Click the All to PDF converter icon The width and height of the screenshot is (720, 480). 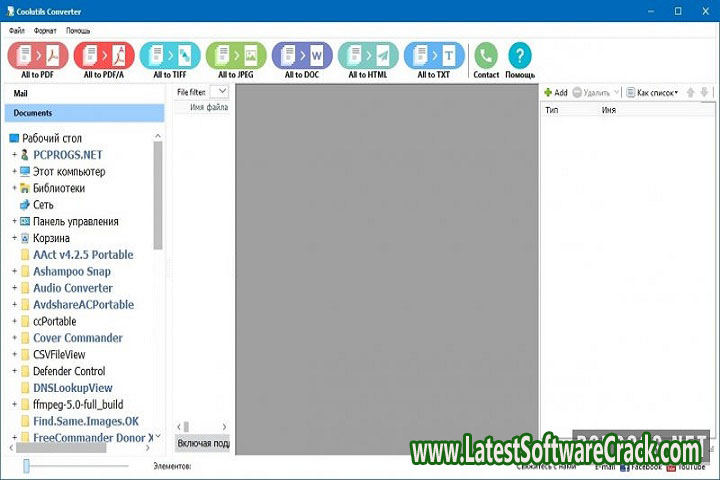coord(38,56)
